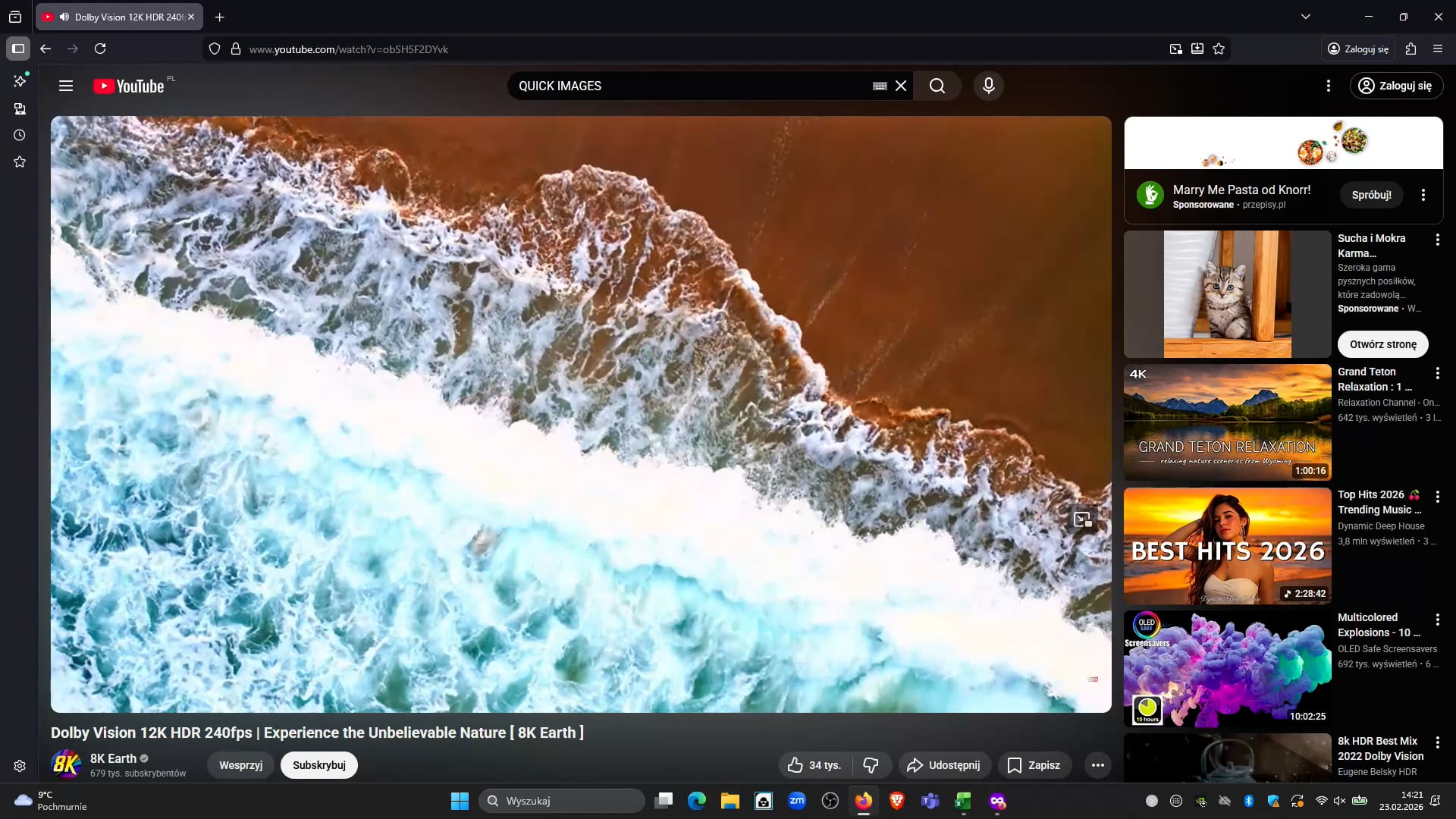Open the on-screen keyboard in search
The height and width of the screenshot is (819, 1456).
(880, 86)
